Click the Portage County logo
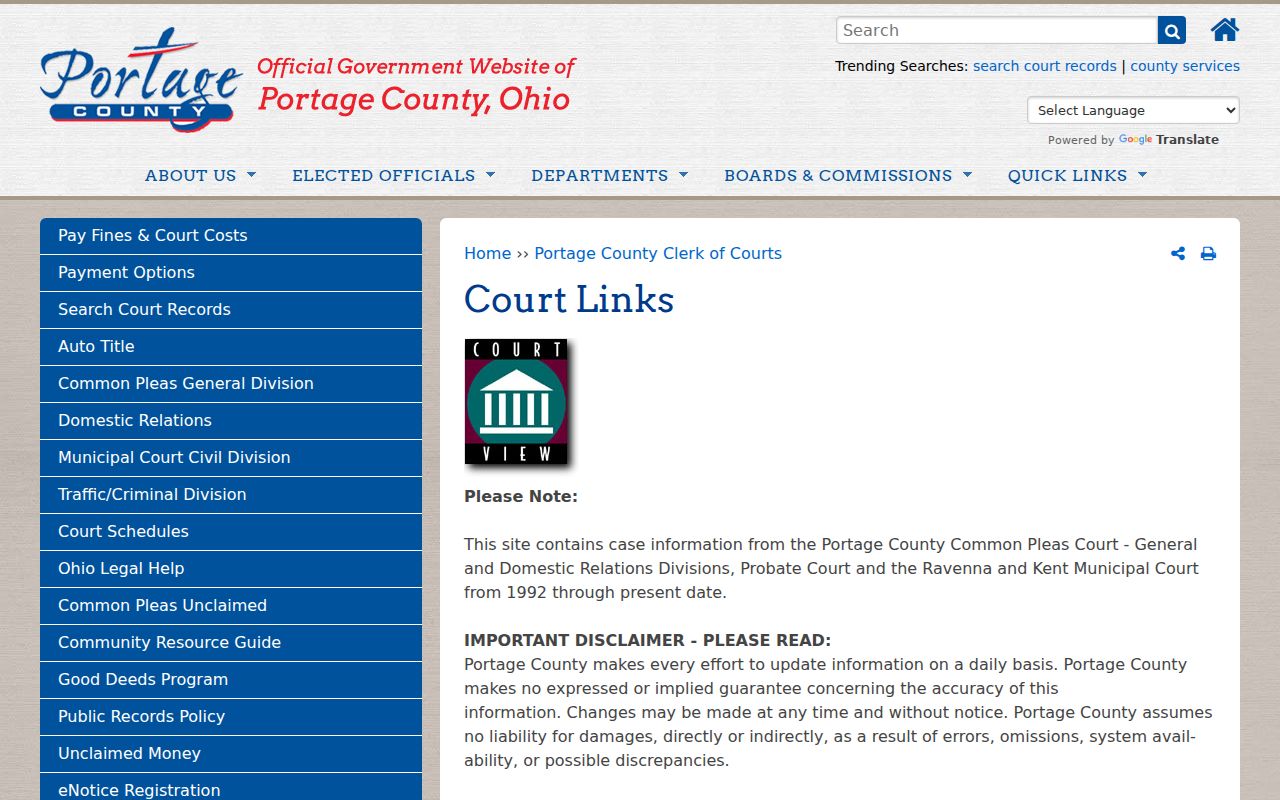The height and width of the screenshot is (800, 1280). coord(141,80)
